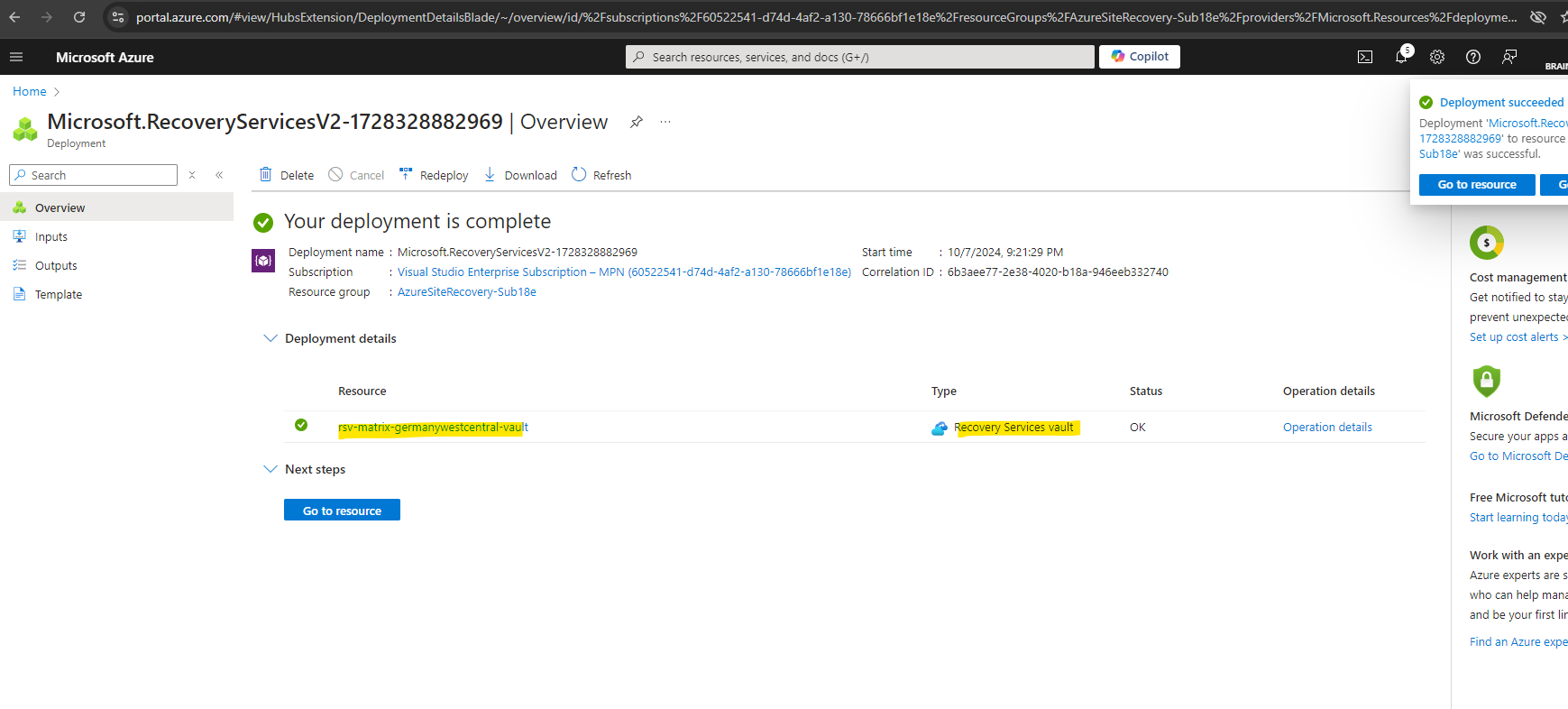Screen dimensions: 1568x709
Task: Click the OK status cell
Action: pyautogui.click(x=1138, y=428)
